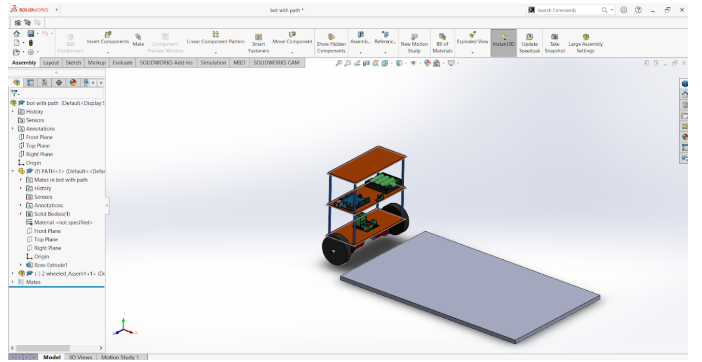Click Show Hidden Components
This screenshot has height=362, width=702.
point(331,43)
